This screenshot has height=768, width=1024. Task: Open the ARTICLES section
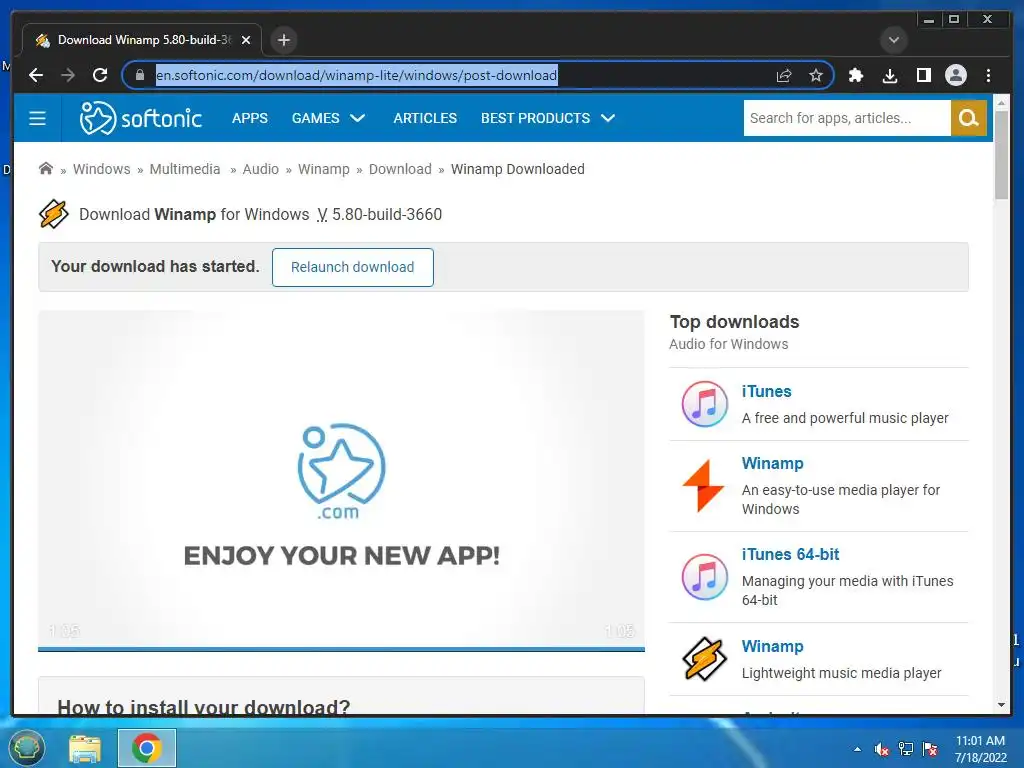[424, 118]
